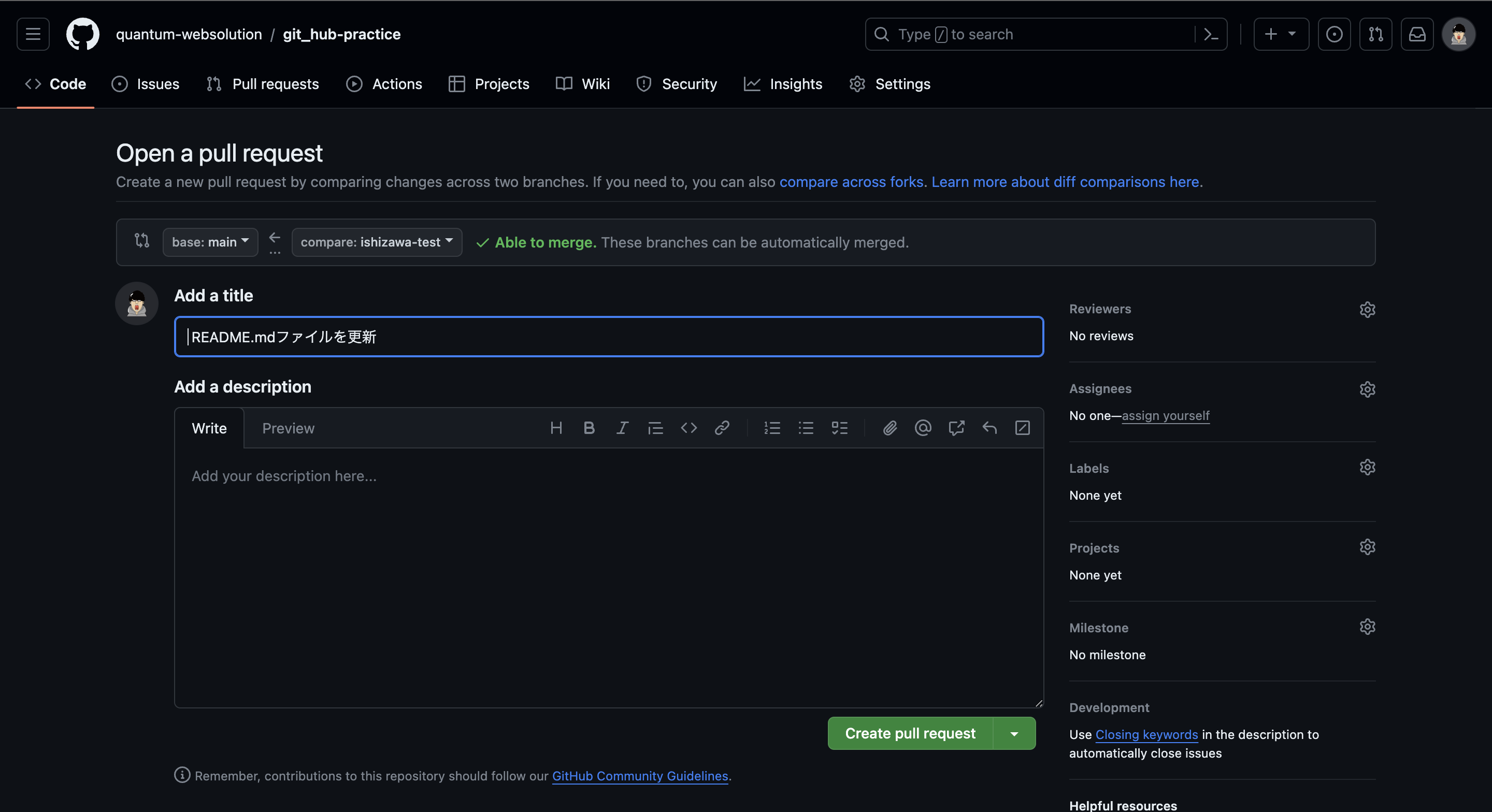Click the heading H icon
The image size is (1492, 812).
[x=556, y=428]
